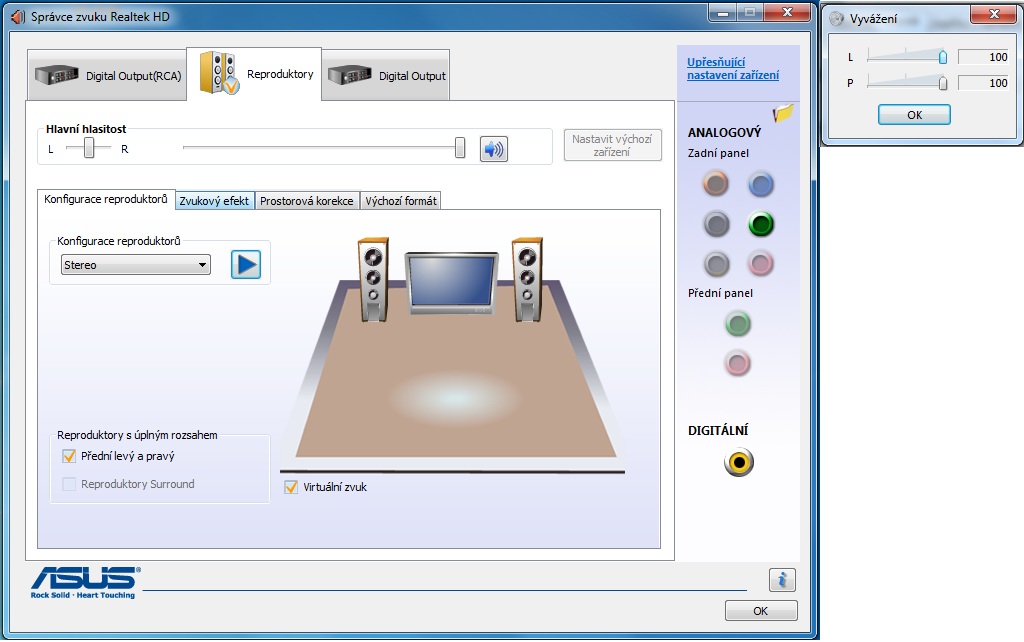Click OK in the Vyvážení window

914,115
